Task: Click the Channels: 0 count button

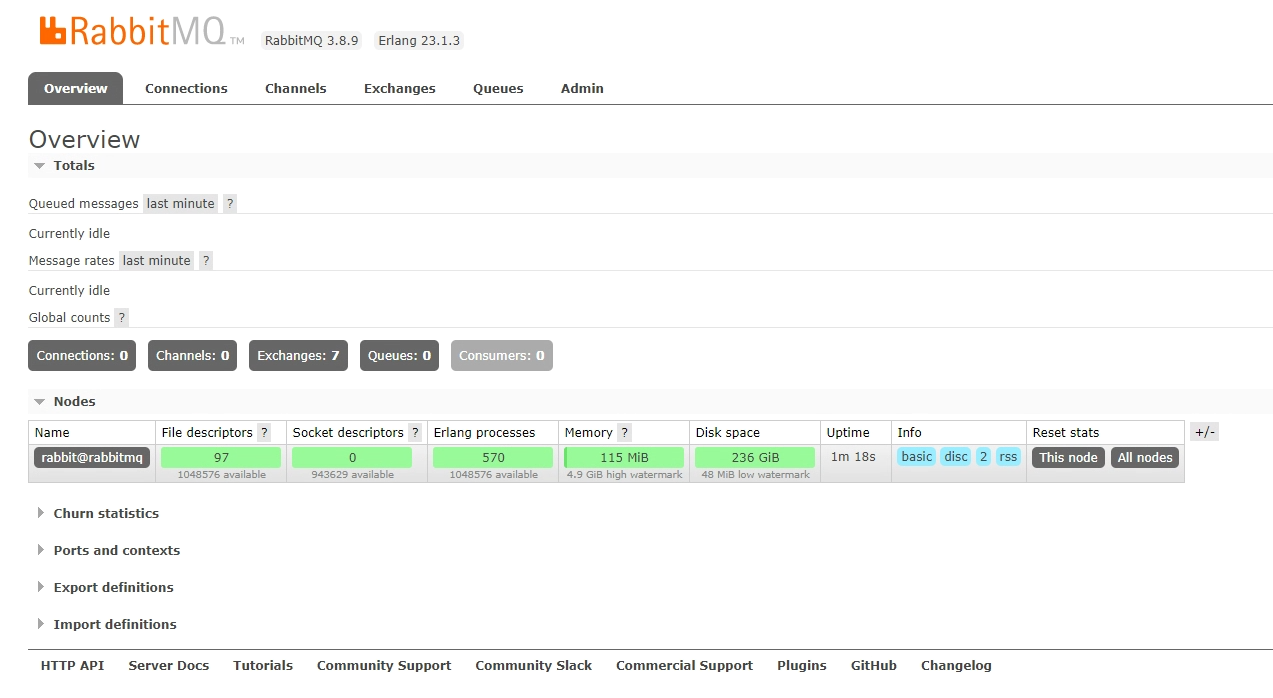Action: pyautogui.click(x=193, y=355)
